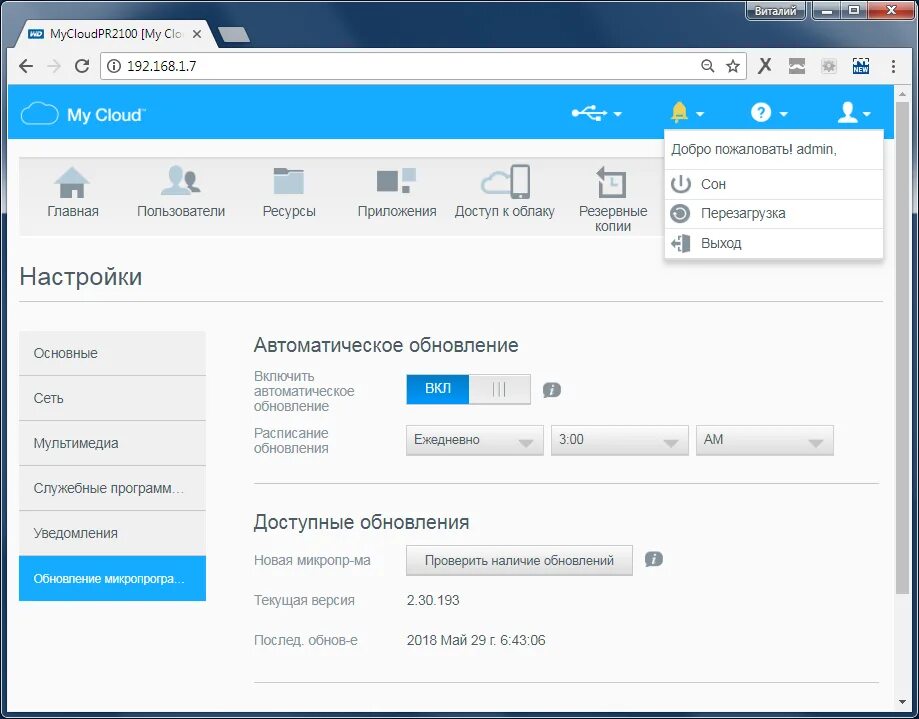Open the Уведомления settings tab
This screenshot has width=919, height=719.
pyautogui.click(x=113, y=533)
